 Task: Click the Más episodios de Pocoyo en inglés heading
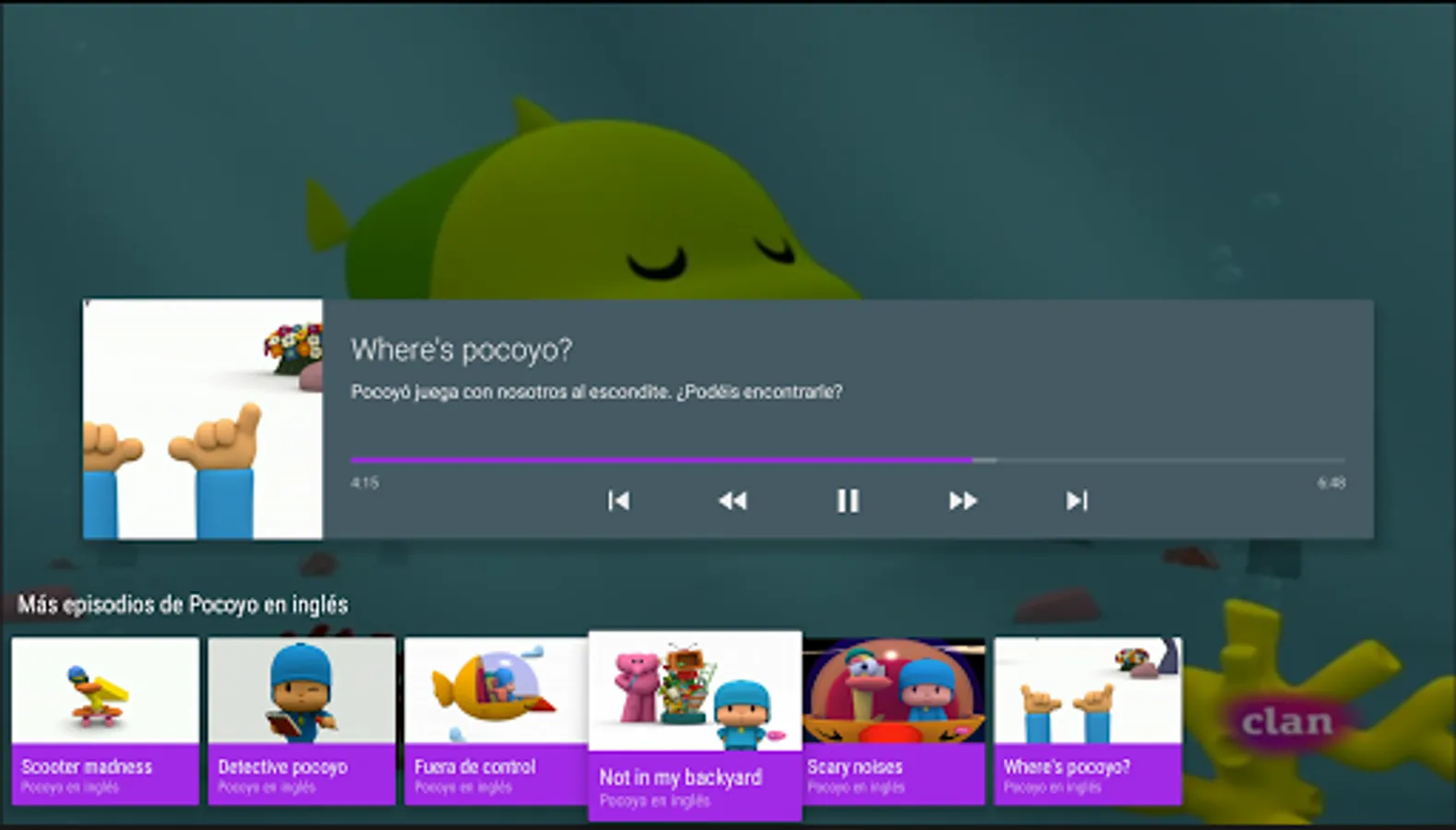pyautogui.click(x=183, y=605)
